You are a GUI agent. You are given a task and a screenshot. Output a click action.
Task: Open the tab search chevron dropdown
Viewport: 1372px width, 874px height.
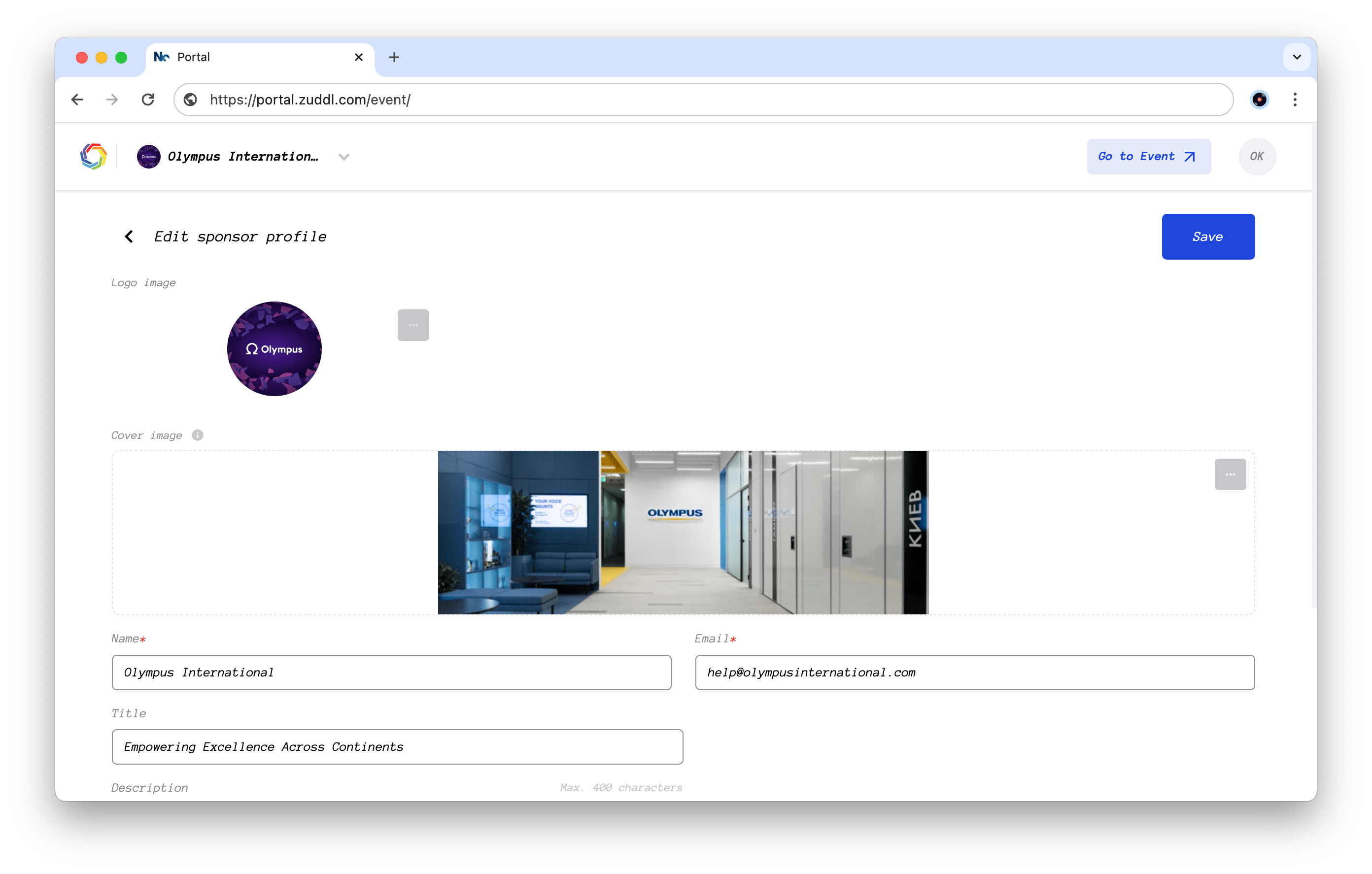point(1296,57)
